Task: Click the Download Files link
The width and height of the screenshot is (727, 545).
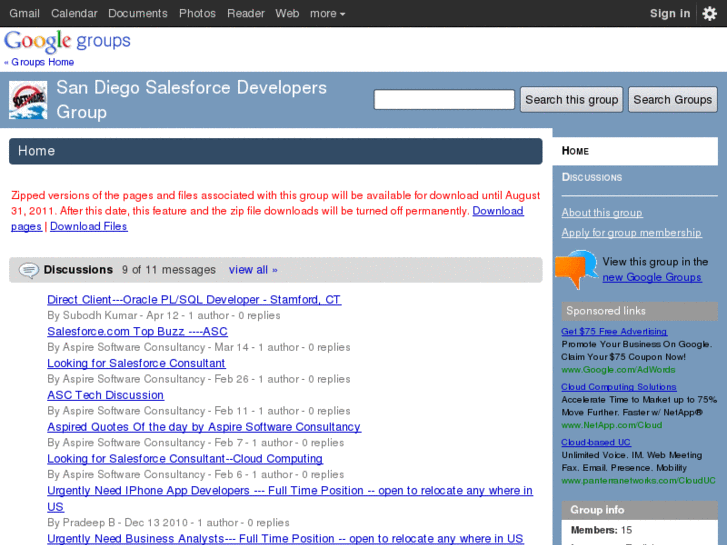Action: point(89,226)
